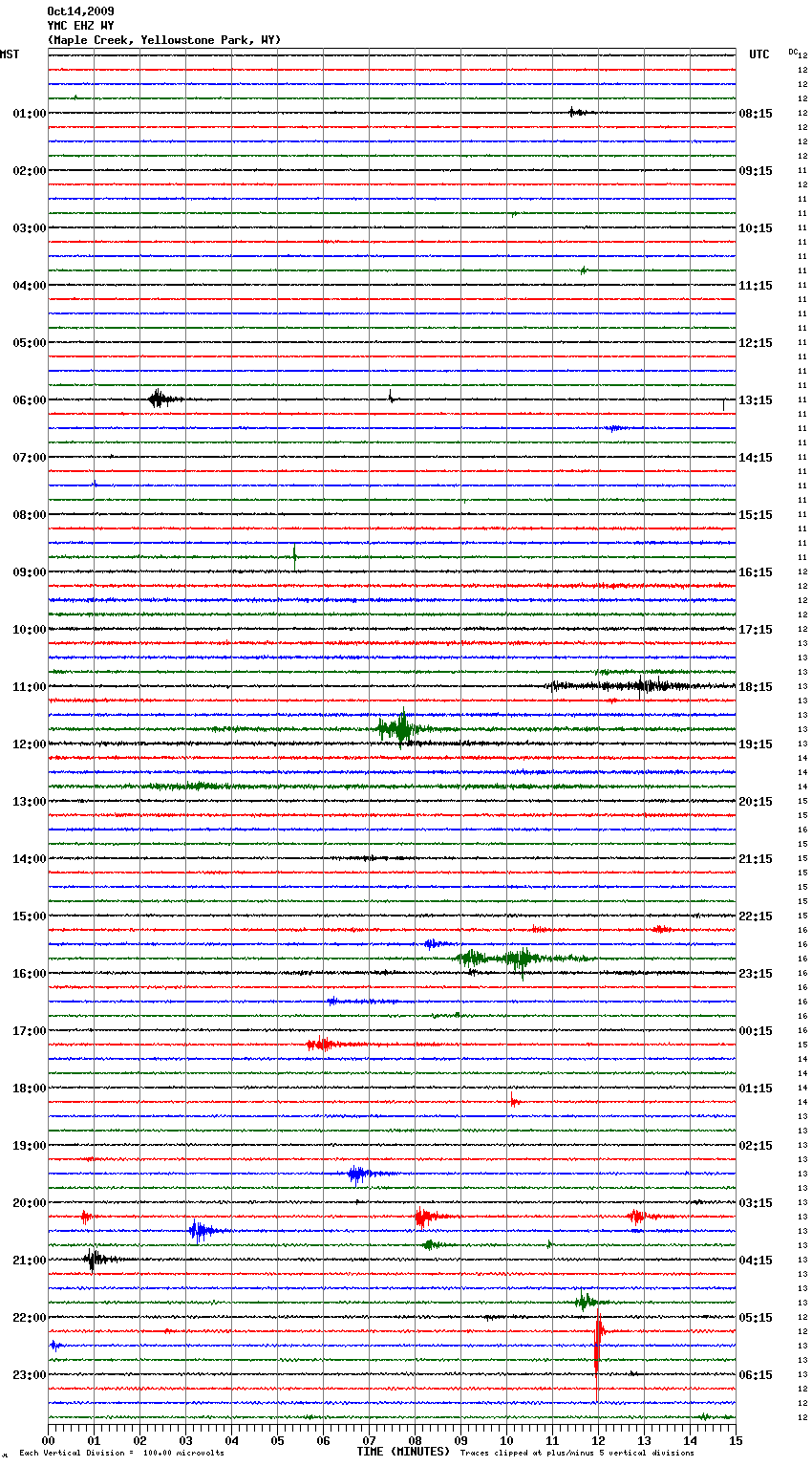
Task: Click the "16:15" UTC time label
Action: 756,572
